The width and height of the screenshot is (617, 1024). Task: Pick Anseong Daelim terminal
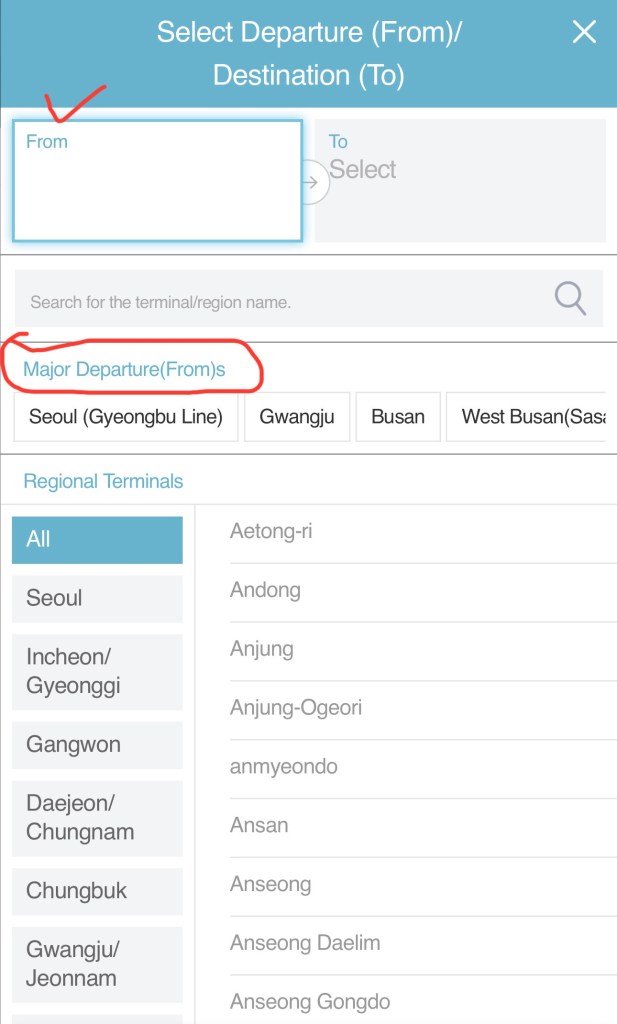click(x=305, y=943)
